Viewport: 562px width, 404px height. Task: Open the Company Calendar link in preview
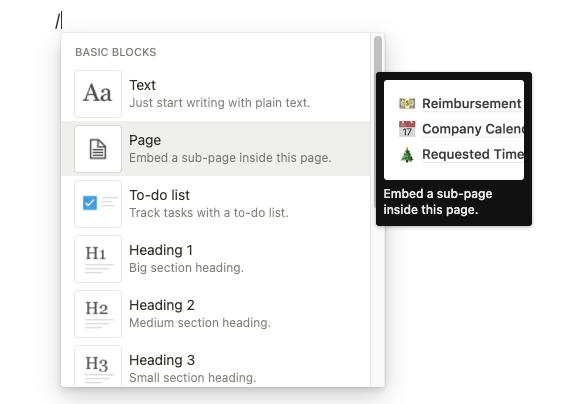click(x=473, y=129)
